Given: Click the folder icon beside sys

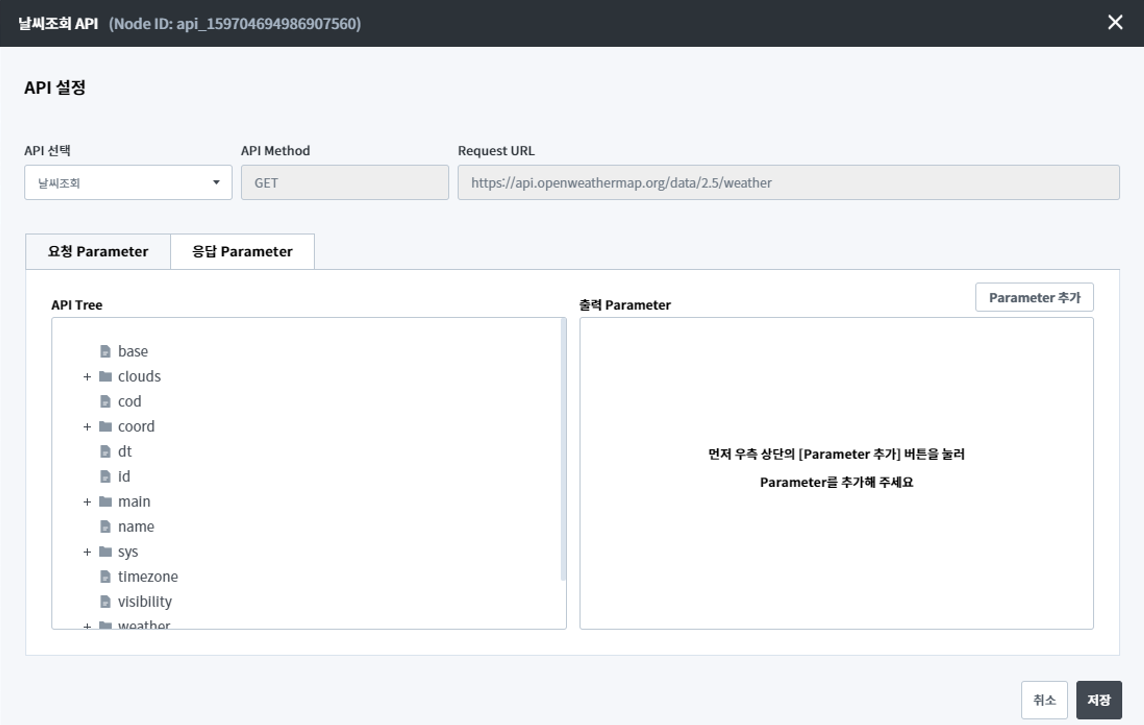Looking at the screenshot, I should tap(105, 552).
